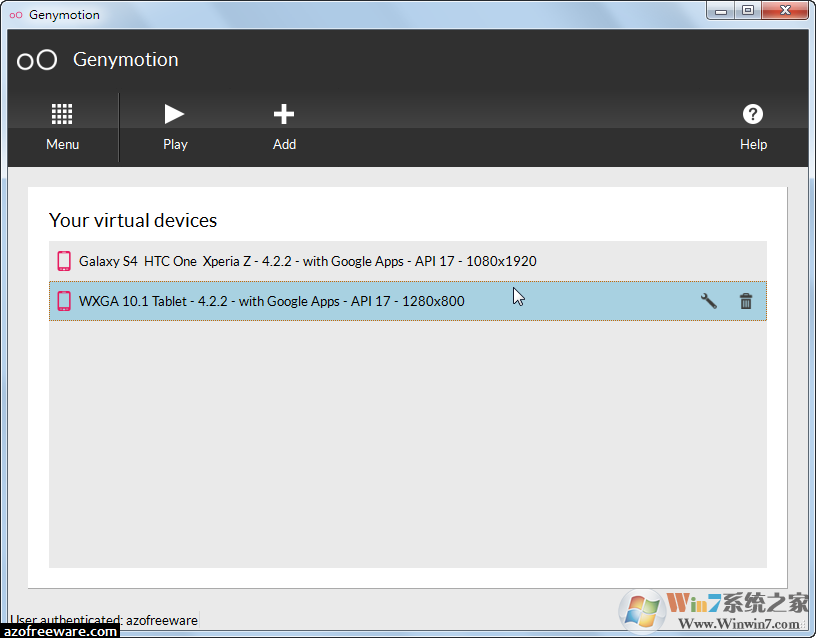Open the Help question mark icon
Image resolution: width=816 pixels, height=638 pixels.
(753, 114)
